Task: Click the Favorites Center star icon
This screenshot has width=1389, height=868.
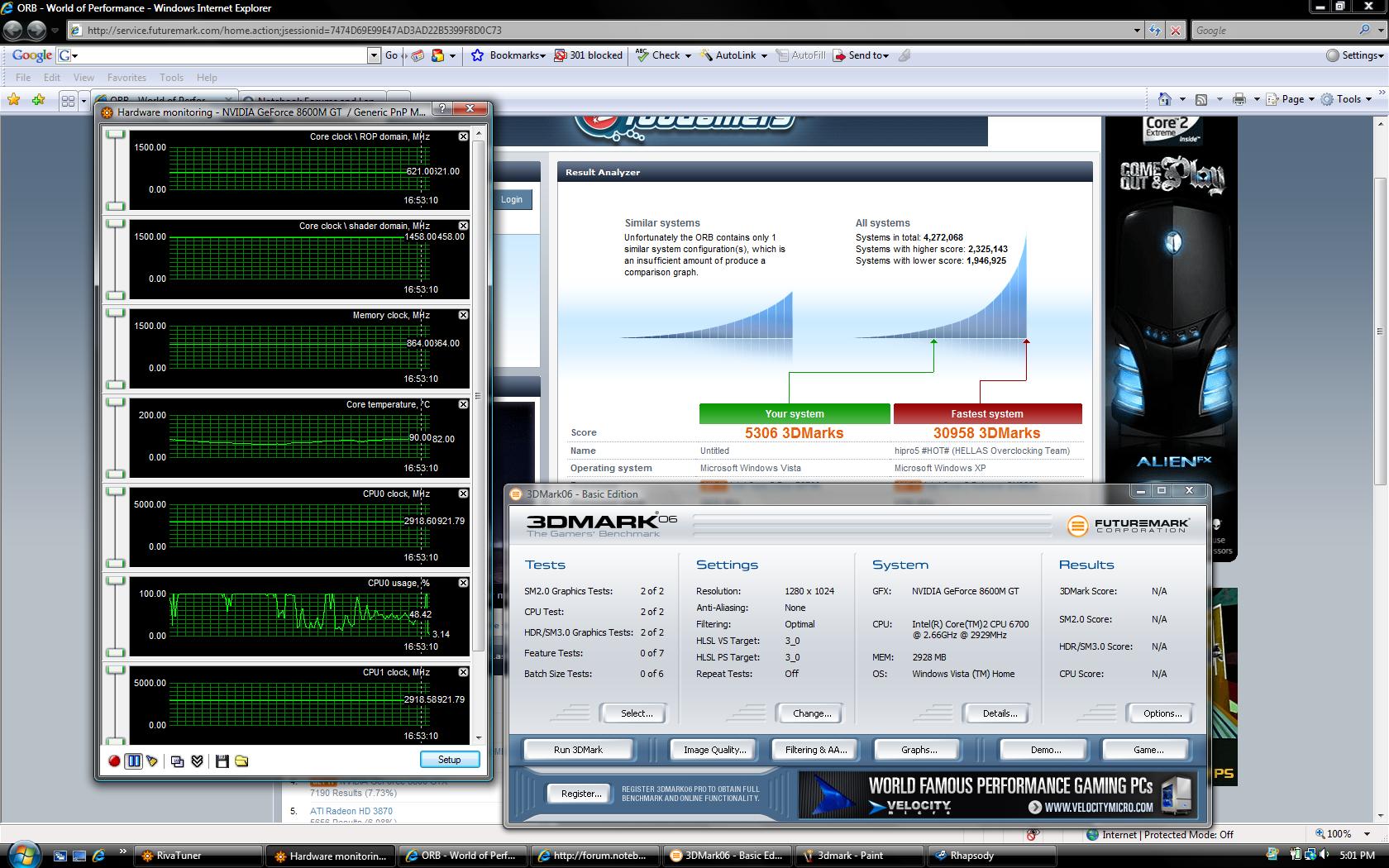Action: [x=14, y=100]
